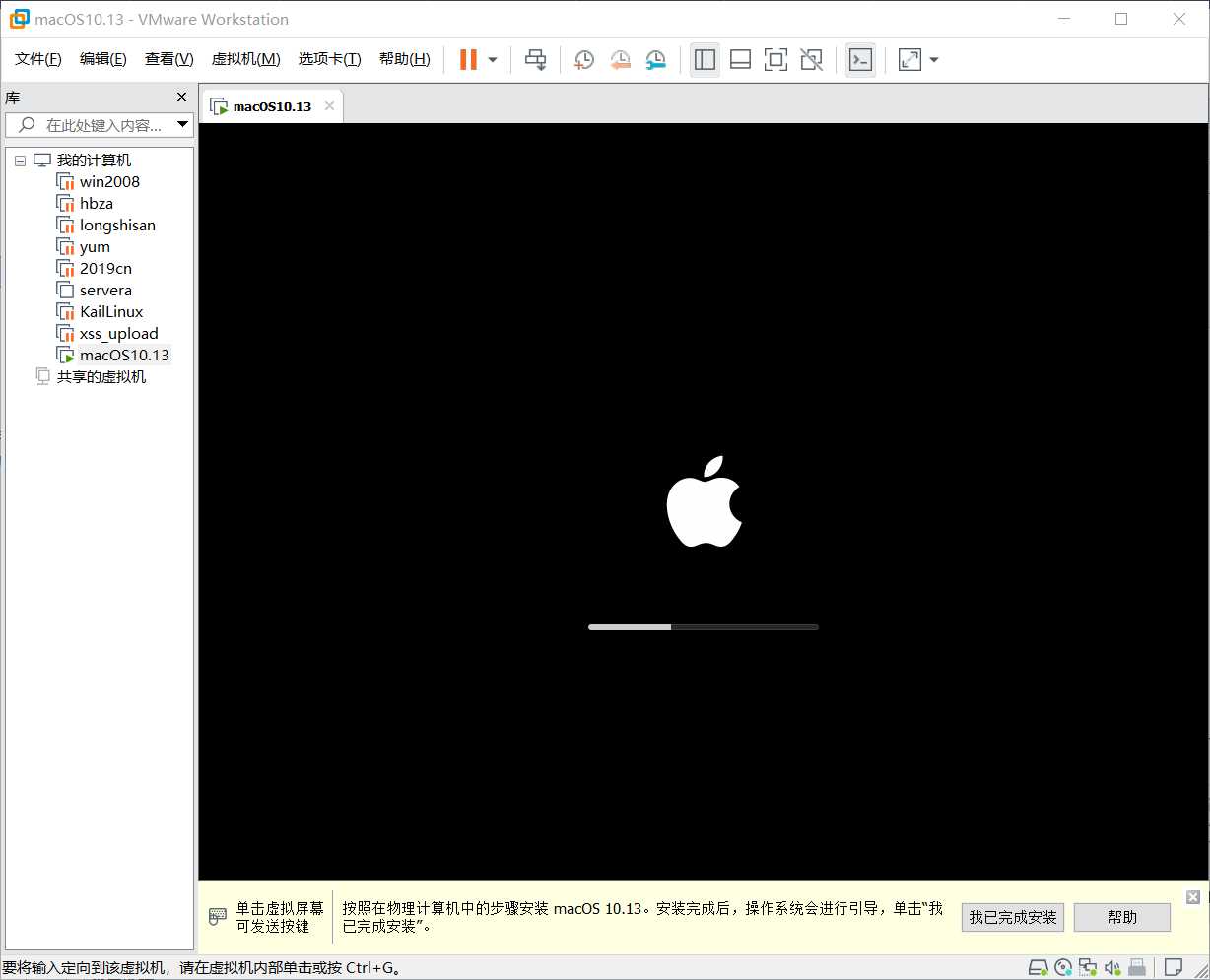Open the stretch display dropdown arrow

pos(934,60)
